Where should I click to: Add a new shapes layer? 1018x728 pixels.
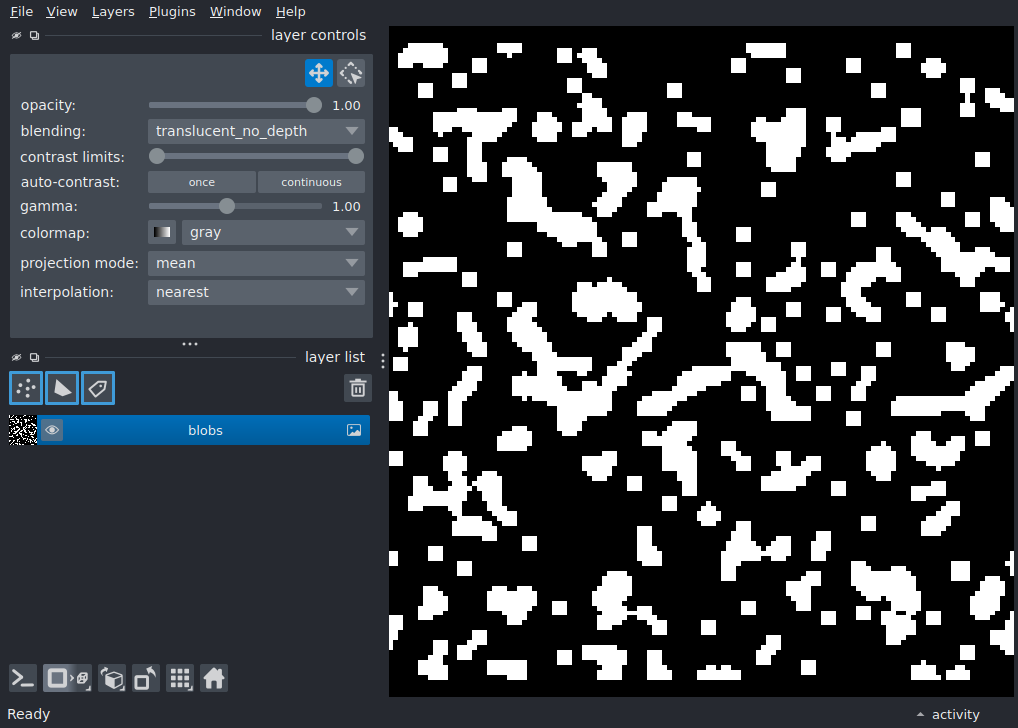click(62, 388)
